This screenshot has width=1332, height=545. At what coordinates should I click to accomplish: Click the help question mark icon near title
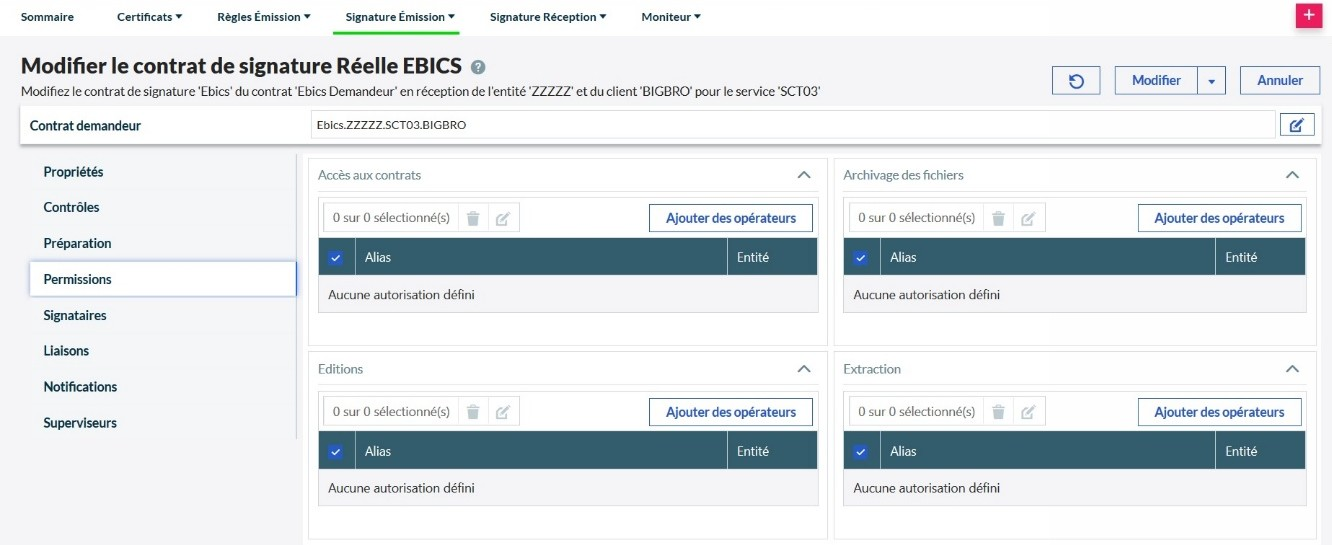478,67
